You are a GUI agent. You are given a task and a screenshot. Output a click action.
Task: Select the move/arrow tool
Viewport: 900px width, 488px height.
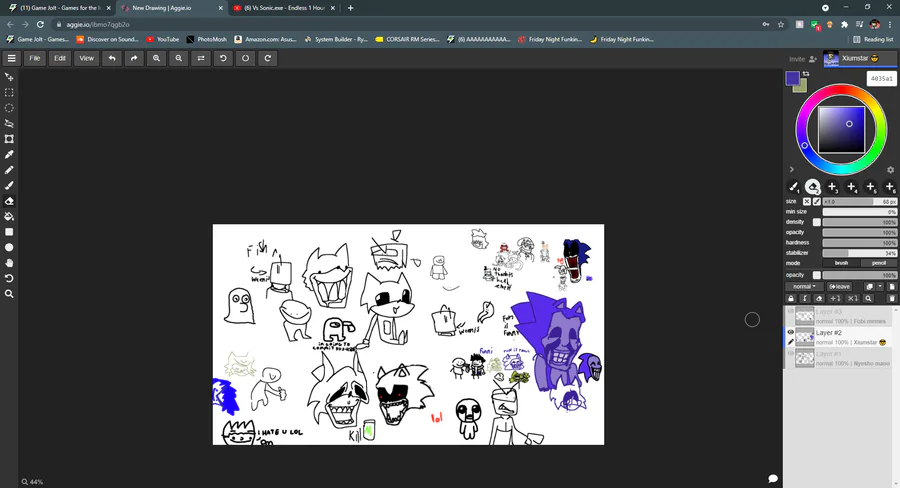[x=9, y=77]
